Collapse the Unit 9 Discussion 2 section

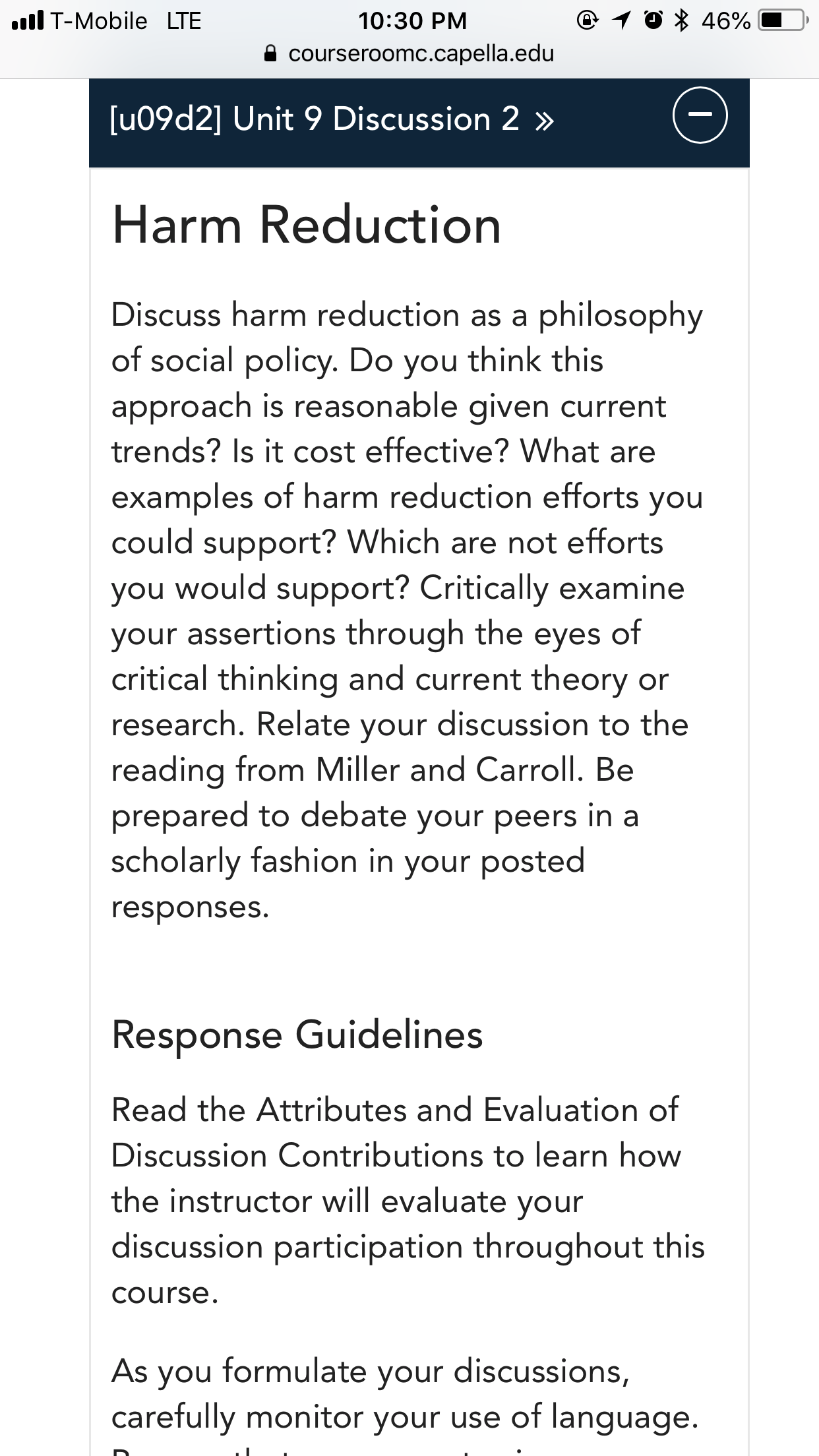coord(700,115)
